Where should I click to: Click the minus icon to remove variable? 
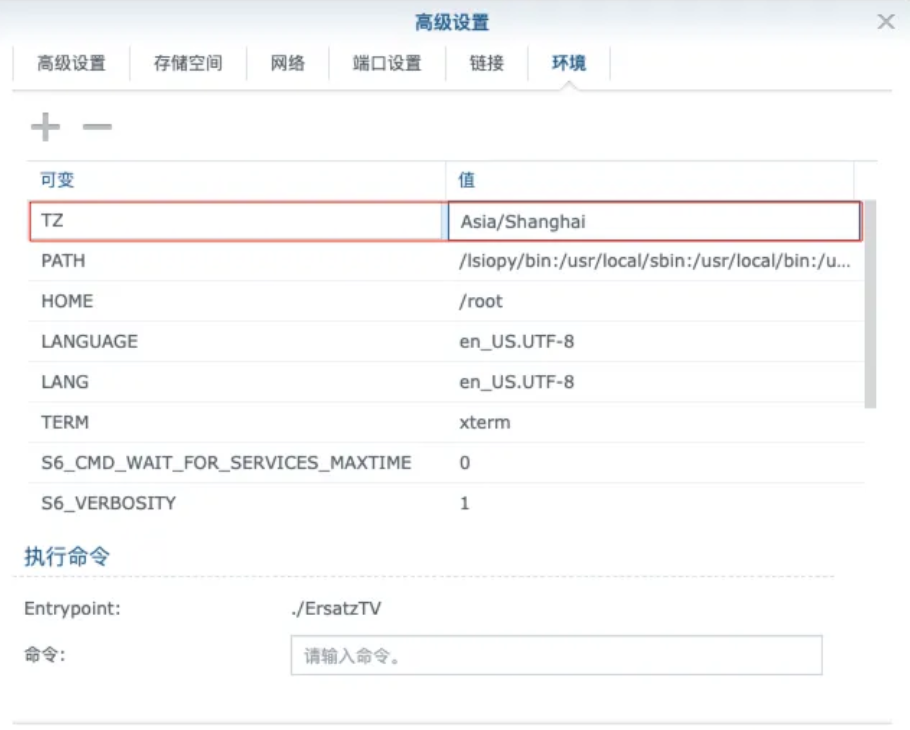(97, 127)
